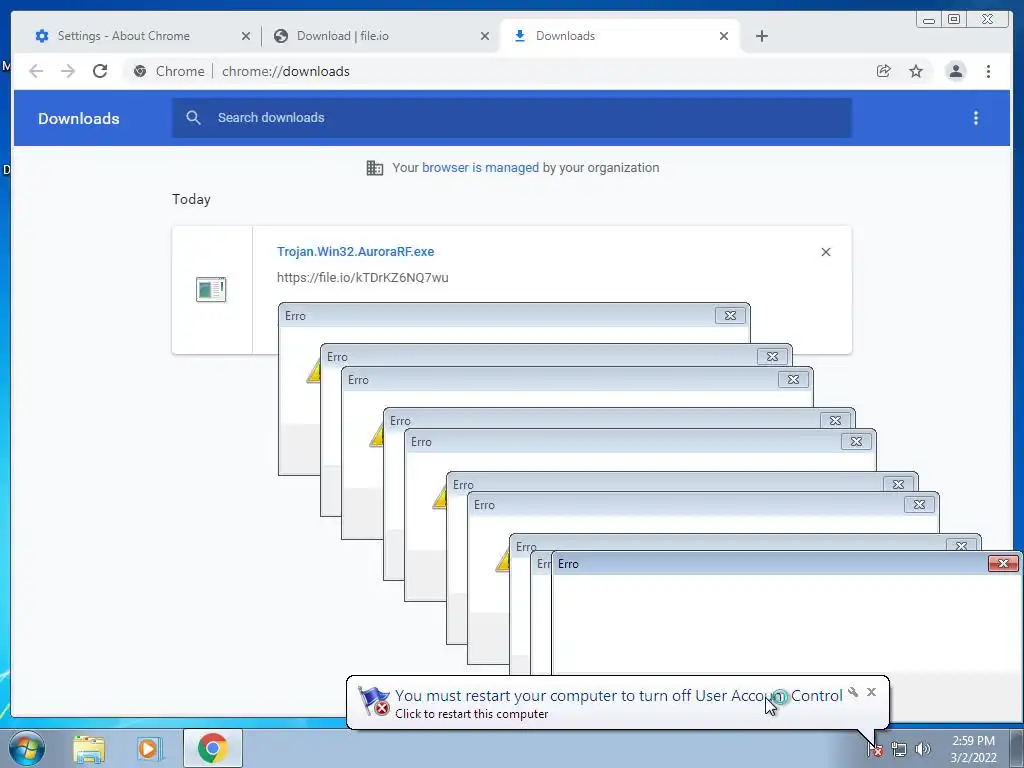Close the frontmost Erro dialog with red X

(1003, 563)
